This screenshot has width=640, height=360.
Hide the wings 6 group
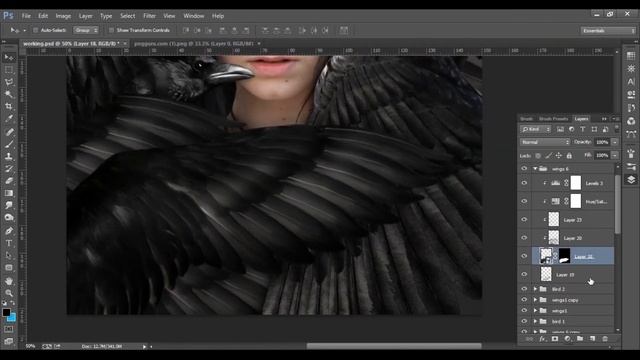click(524, 169)
